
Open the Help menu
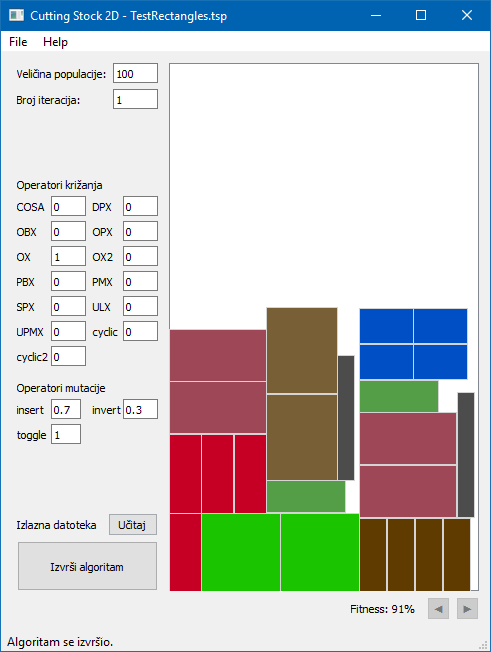click(x=55, y=42)
